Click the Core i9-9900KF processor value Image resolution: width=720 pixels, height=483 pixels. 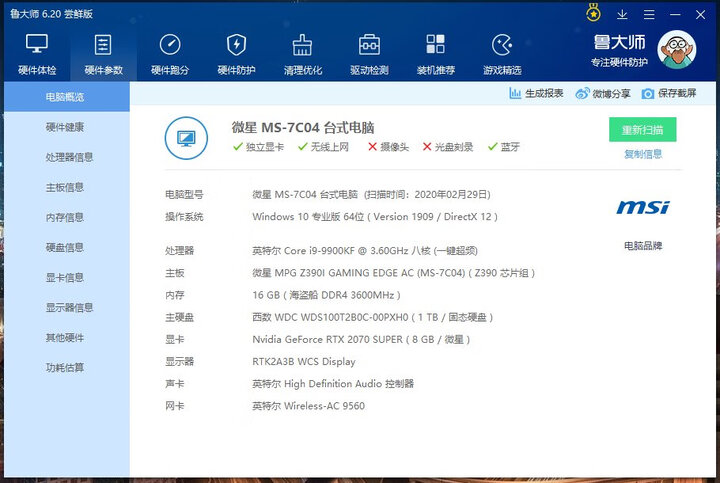pyautogui.click(x=365, y=251)
